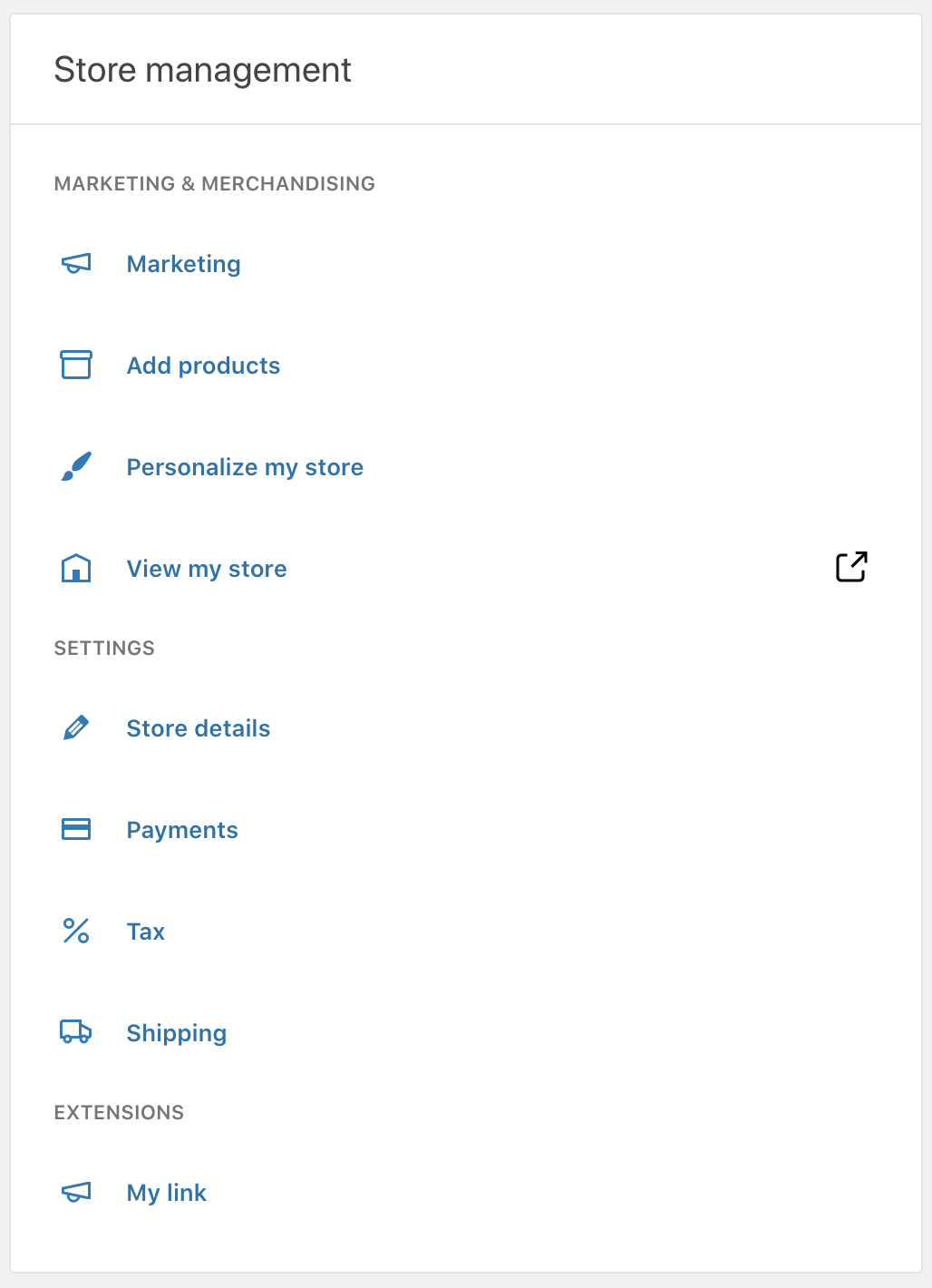This screenshot has width=932, height=1288.
Task: Click the truck icon beside Shipping
Action: pos(76,1032)
